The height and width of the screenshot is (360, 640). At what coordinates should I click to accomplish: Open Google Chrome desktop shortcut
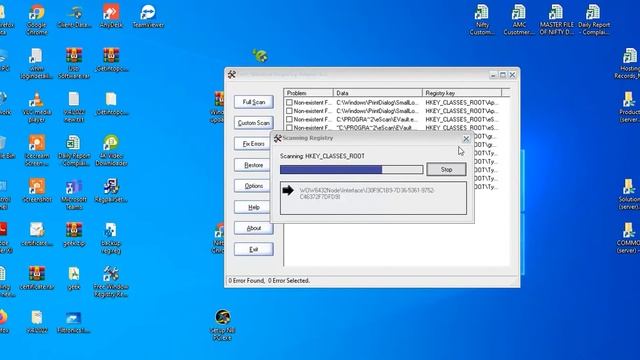coord(37,20)
